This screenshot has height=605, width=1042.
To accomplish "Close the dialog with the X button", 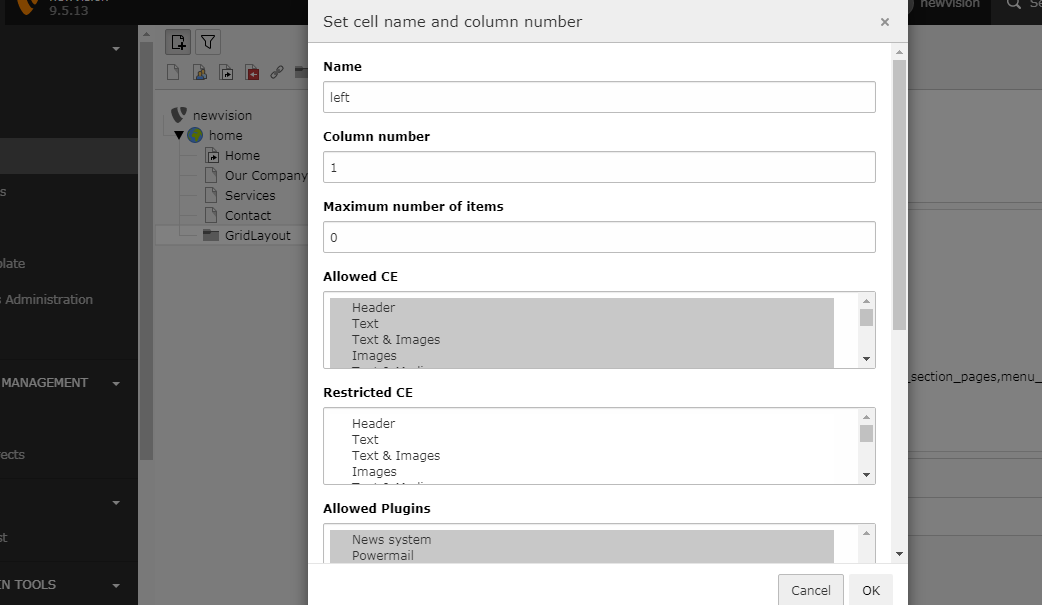I will point(884,22).
